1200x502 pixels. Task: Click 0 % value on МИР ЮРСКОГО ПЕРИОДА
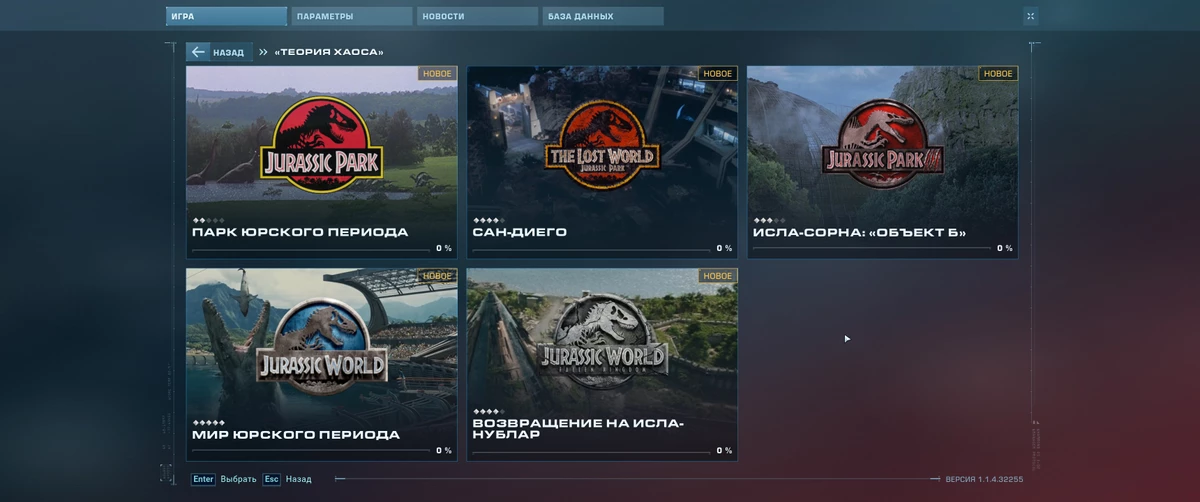tap(444, 451)
